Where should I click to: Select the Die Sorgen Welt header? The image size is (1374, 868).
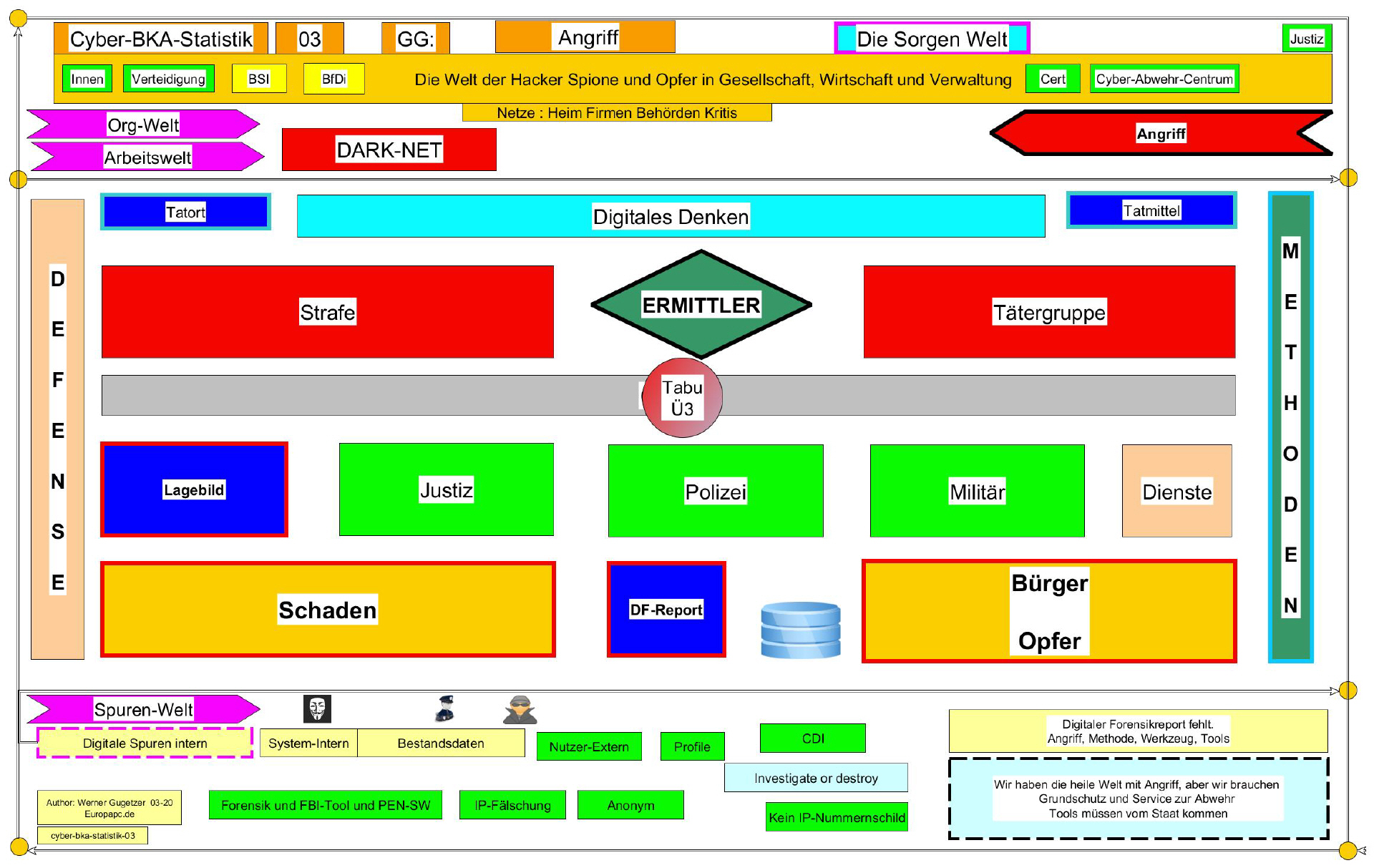point(931,39)
